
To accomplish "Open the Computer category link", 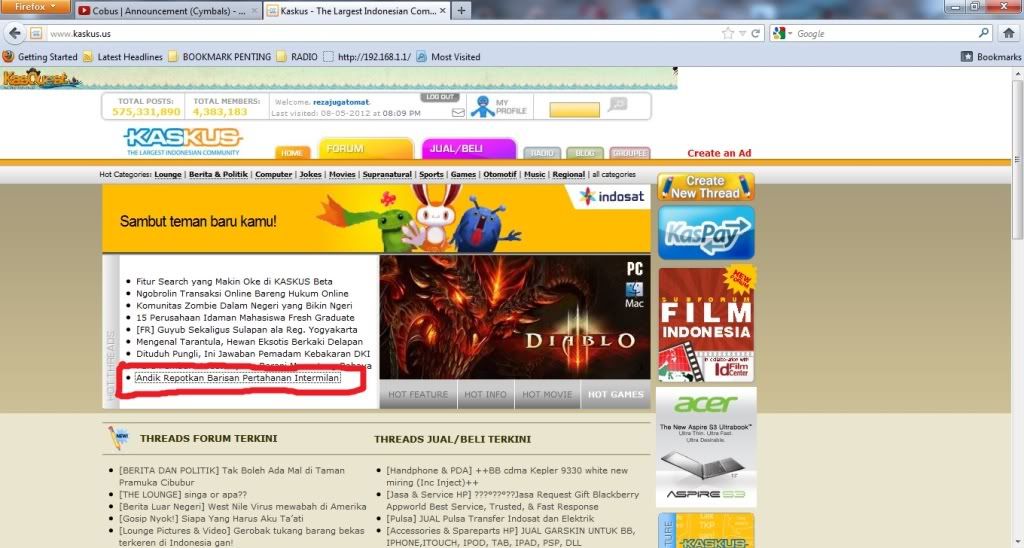I will pyautogui.click(x=274, y=174).
